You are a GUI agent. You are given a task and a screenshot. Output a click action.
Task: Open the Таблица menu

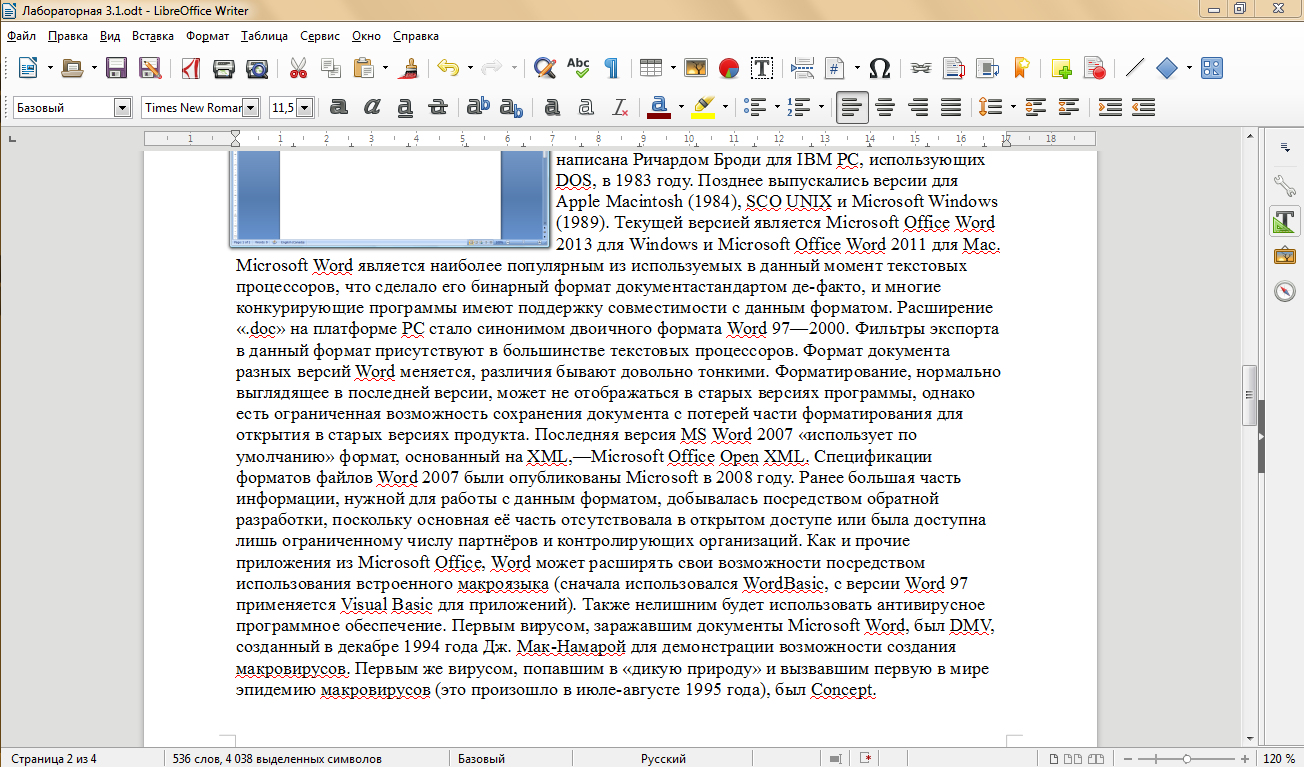pyautogui.click(x=264, y=36)
